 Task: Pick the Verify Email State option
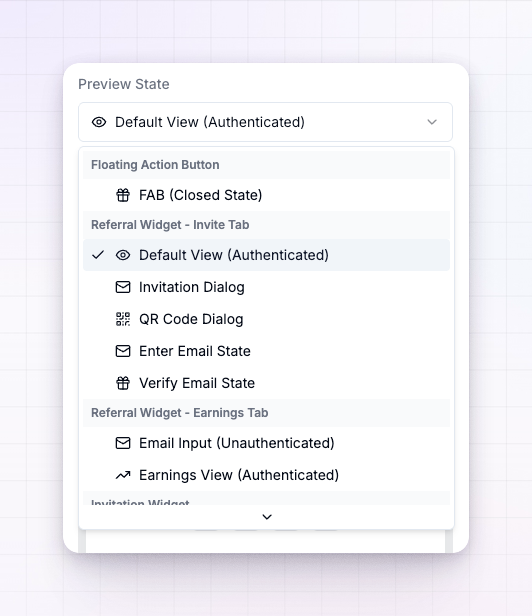click(266, 383)
